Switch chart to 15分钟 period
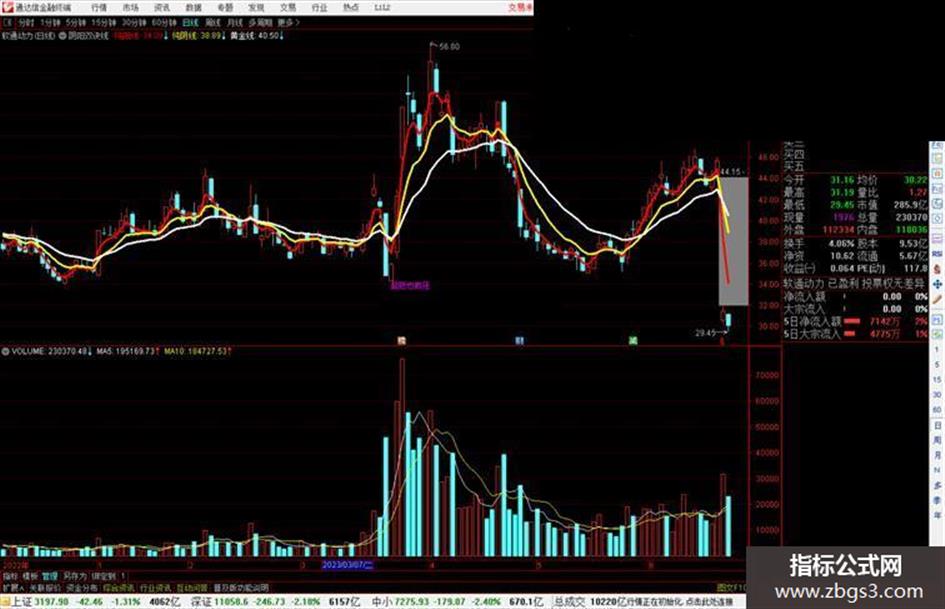The width and height of the screenshot is (945, 609). [103, 22]
